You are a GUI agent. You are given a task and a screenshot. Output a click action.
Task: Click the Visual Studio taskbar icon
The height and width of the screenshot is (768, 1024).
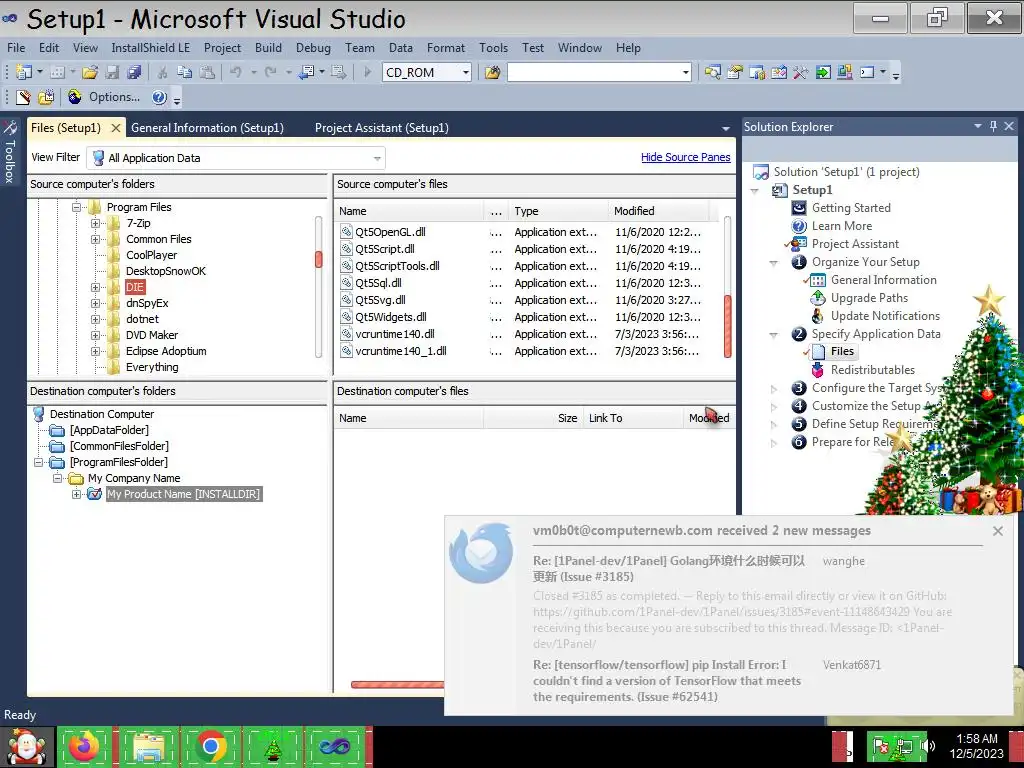click(334, 746)
